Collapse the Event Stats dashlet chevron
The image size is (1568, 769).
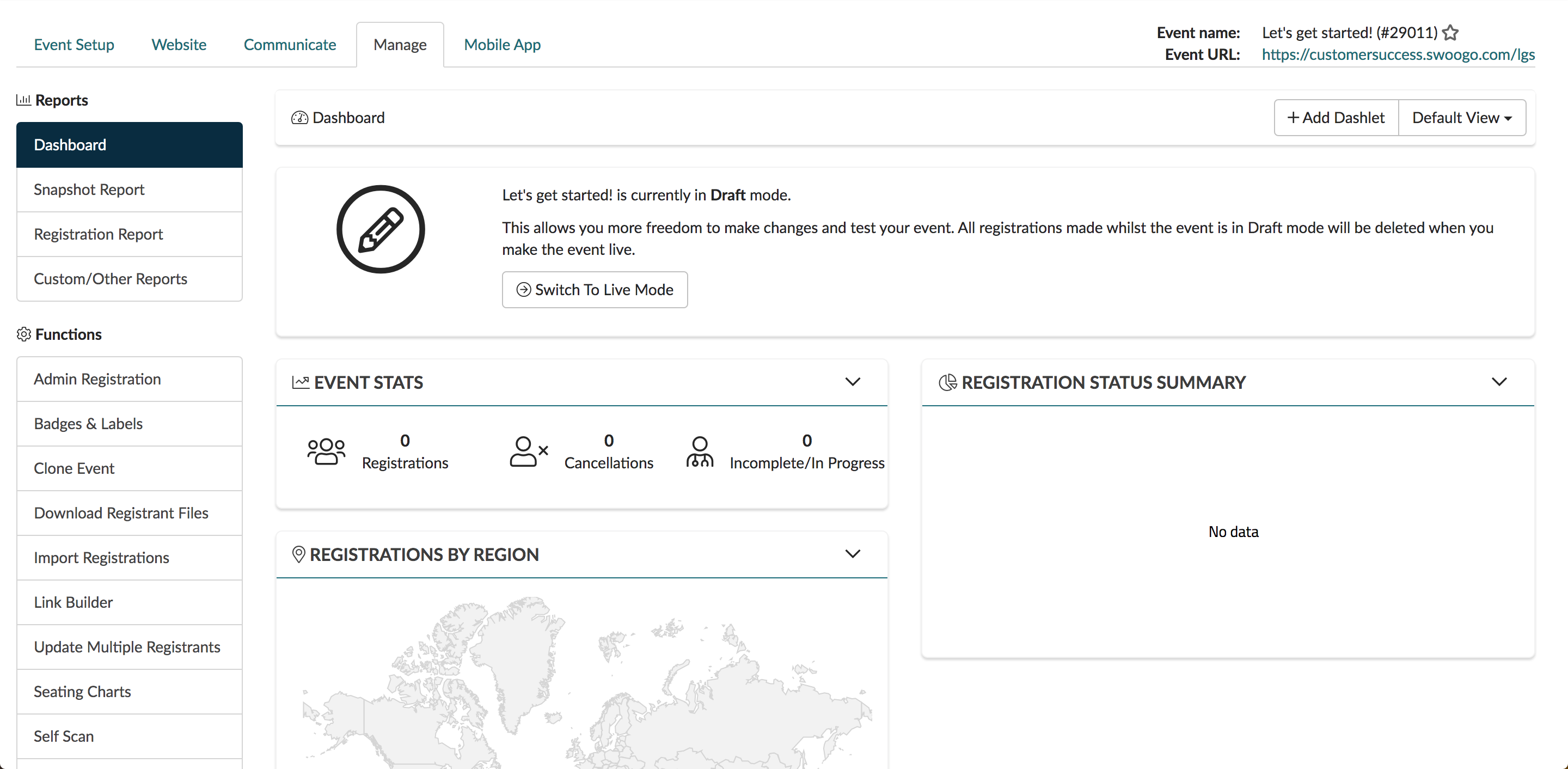click(x=852, y=382)
